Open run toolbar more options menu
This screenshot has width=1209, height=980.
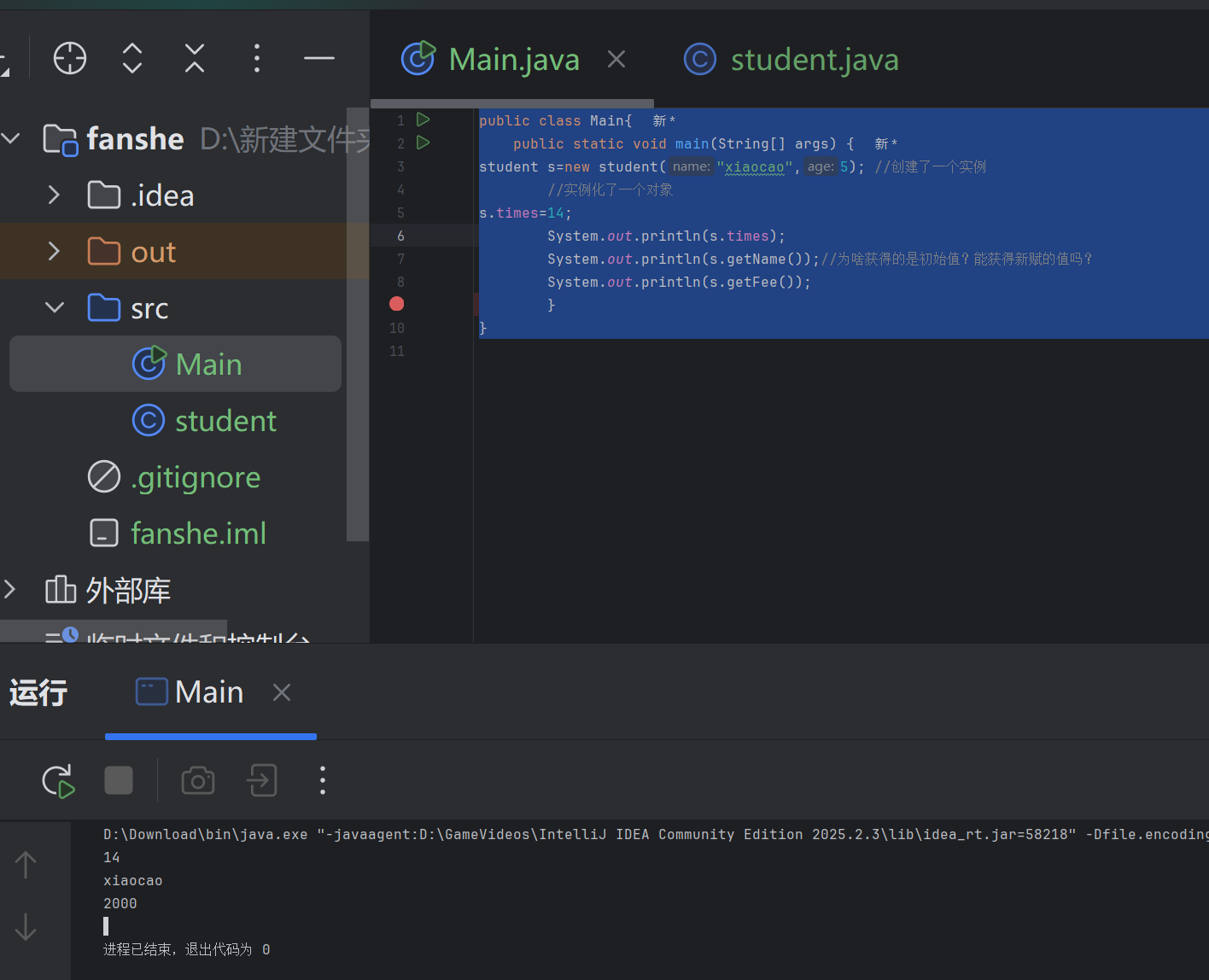pyautogui.click(x=322, y=780)
